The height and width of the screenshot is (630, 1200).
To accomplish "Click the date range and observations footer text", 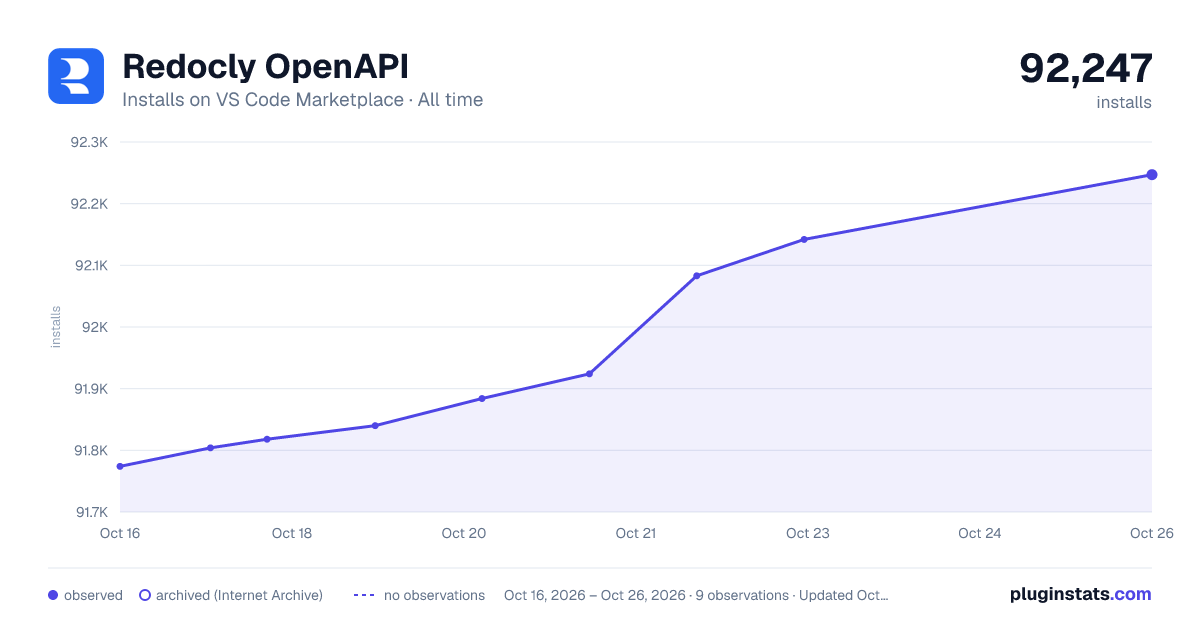I will [696, 595].
